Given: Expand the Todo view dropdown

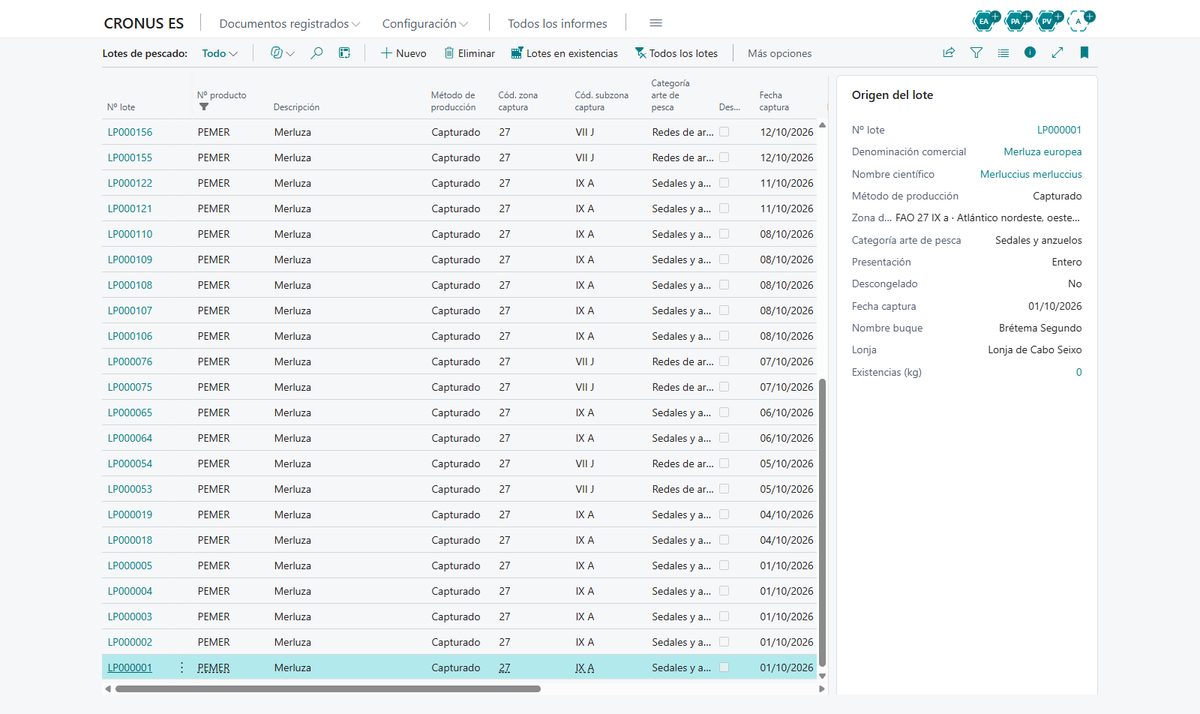Looking at the screenshot, I should [x=220, y=53].
